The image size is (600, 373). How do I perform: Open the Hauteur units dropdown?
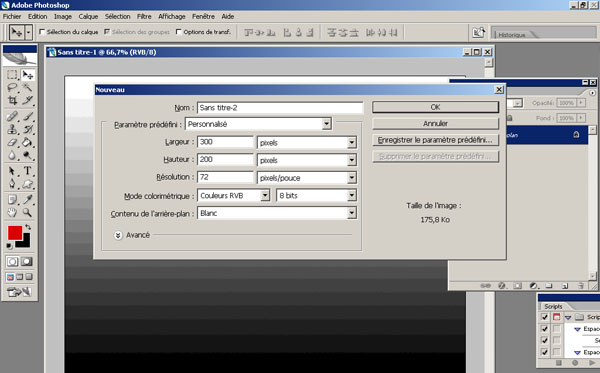pos(352,160)
